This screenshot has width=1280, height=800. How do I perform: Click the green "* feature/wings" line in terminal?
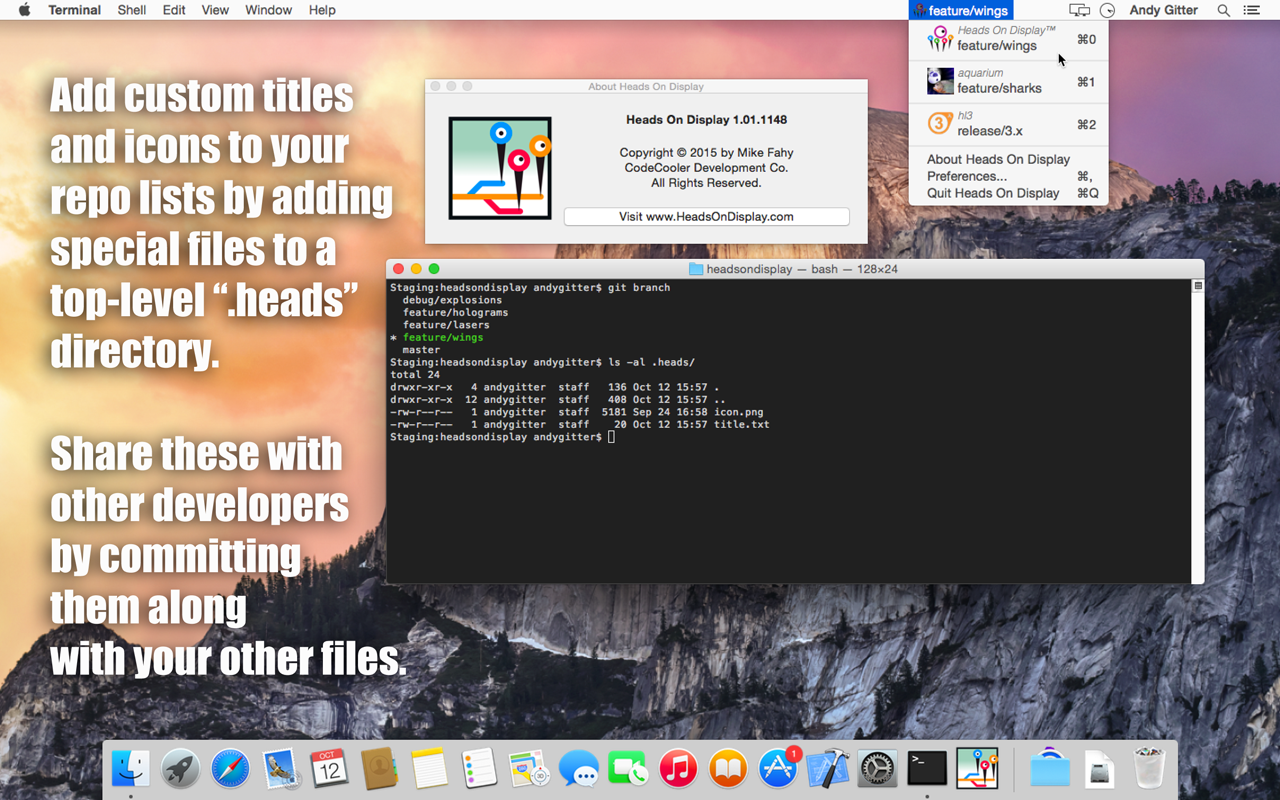click(436, 337)
